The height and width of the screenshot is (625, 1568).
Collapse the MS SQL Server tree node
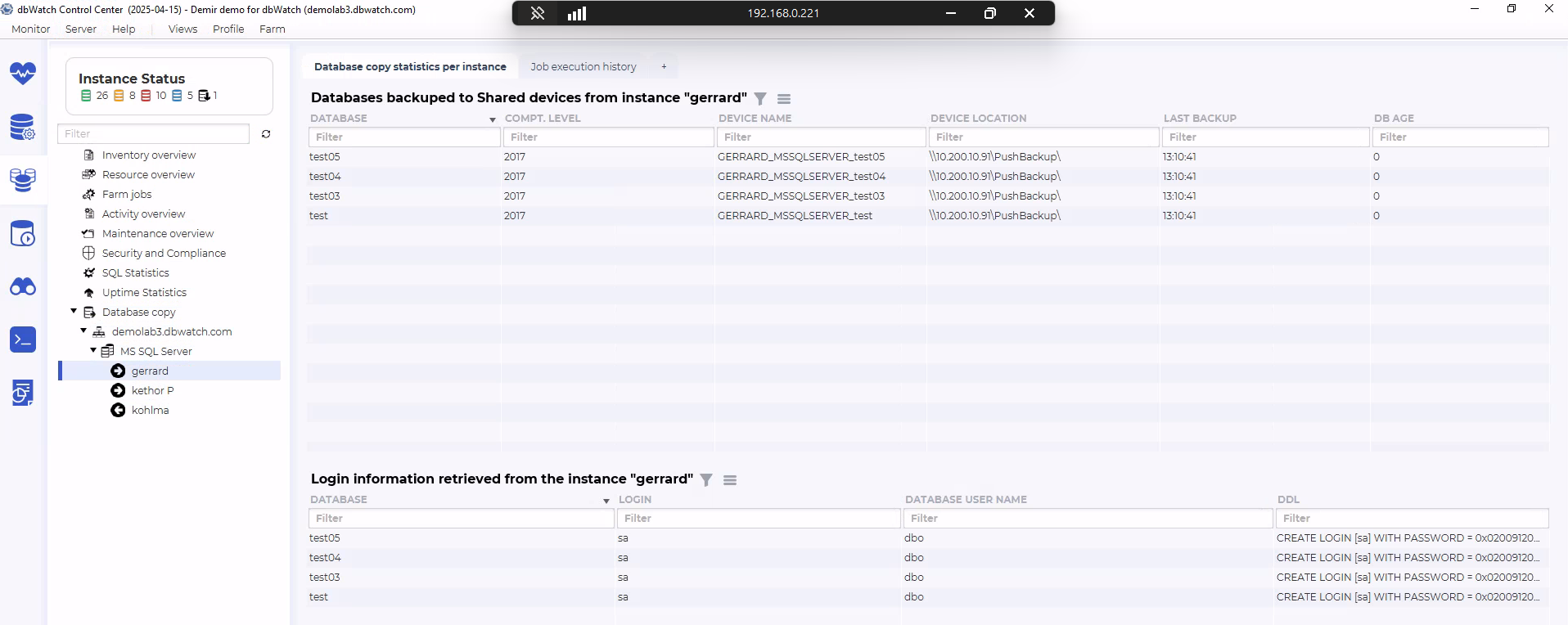(93, 351)
